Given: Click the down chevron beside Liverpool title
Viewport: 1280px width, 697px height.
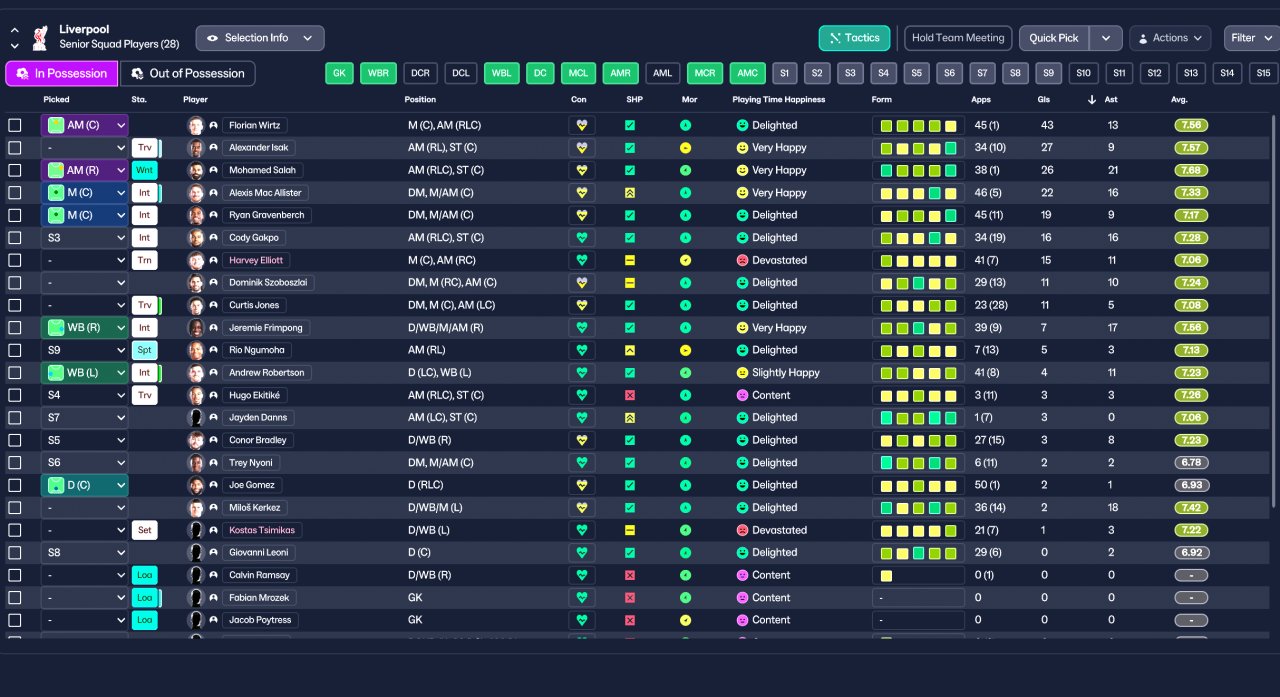Looking at the screenshot, I should coord(14,46).
